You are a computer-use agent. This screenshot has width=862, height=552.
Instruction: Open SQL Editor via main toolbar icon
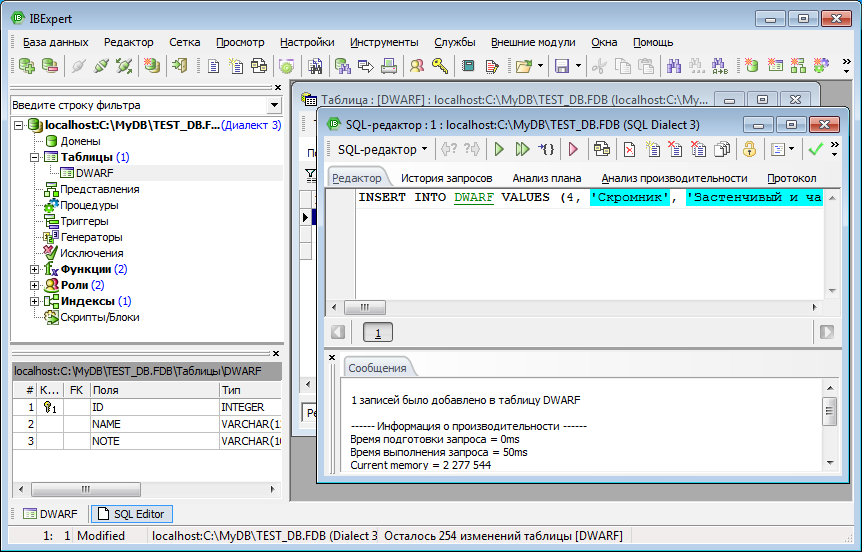tap(213, 67)
